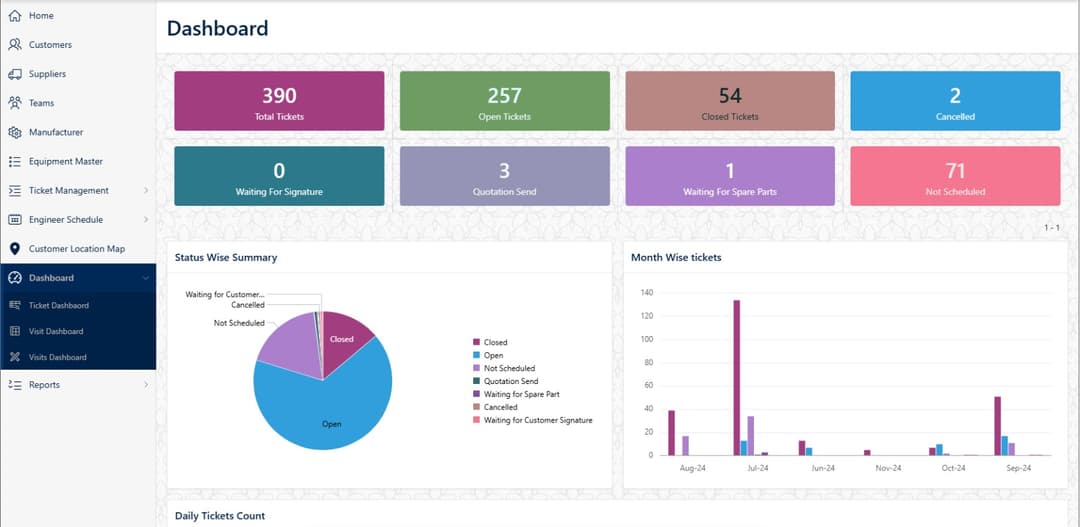Open the Ticket Dashboard submenu item
Screen dimensions: 1080x527
(58, 306)
